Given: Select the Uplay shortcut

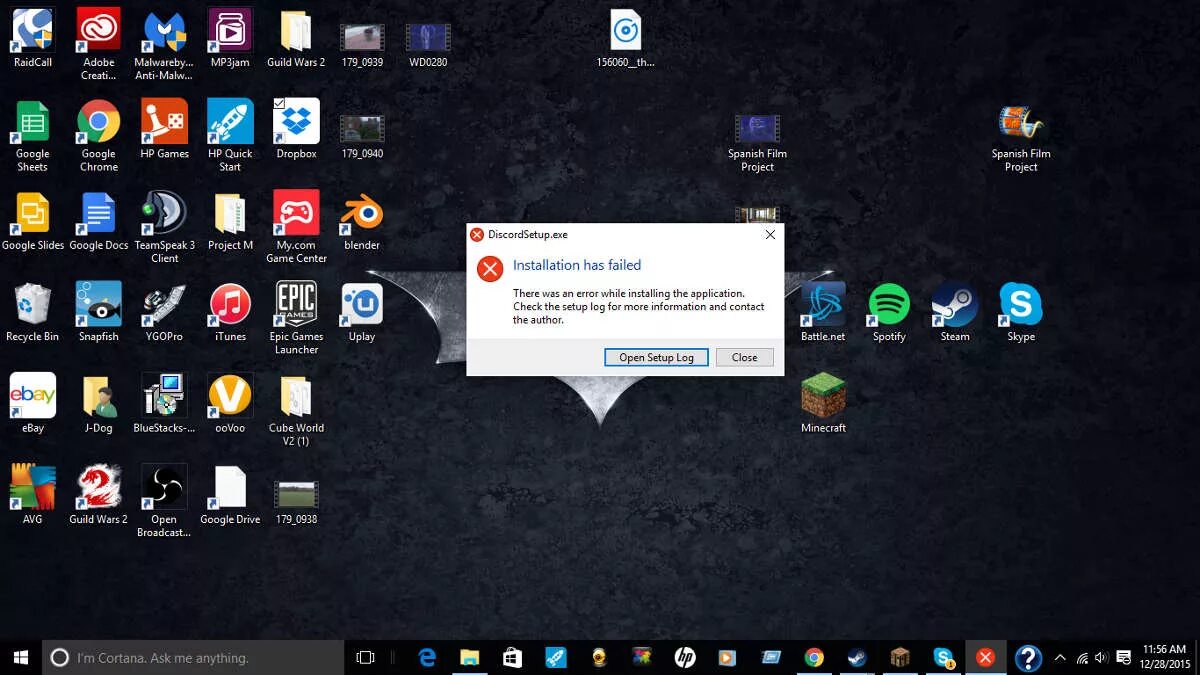Looking at the screenshot, I should click(x=362, y=312).
